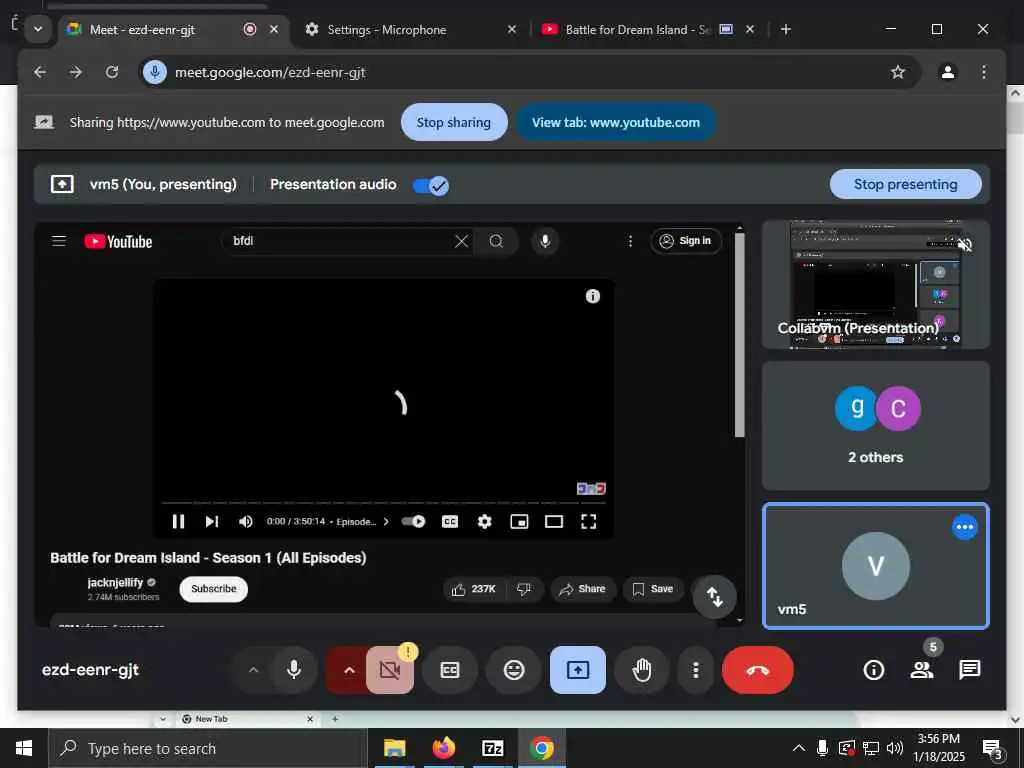Screen dimensions: 1024x768
Task: Turn on captions in Meet toolbar
Action: point(450,669)
